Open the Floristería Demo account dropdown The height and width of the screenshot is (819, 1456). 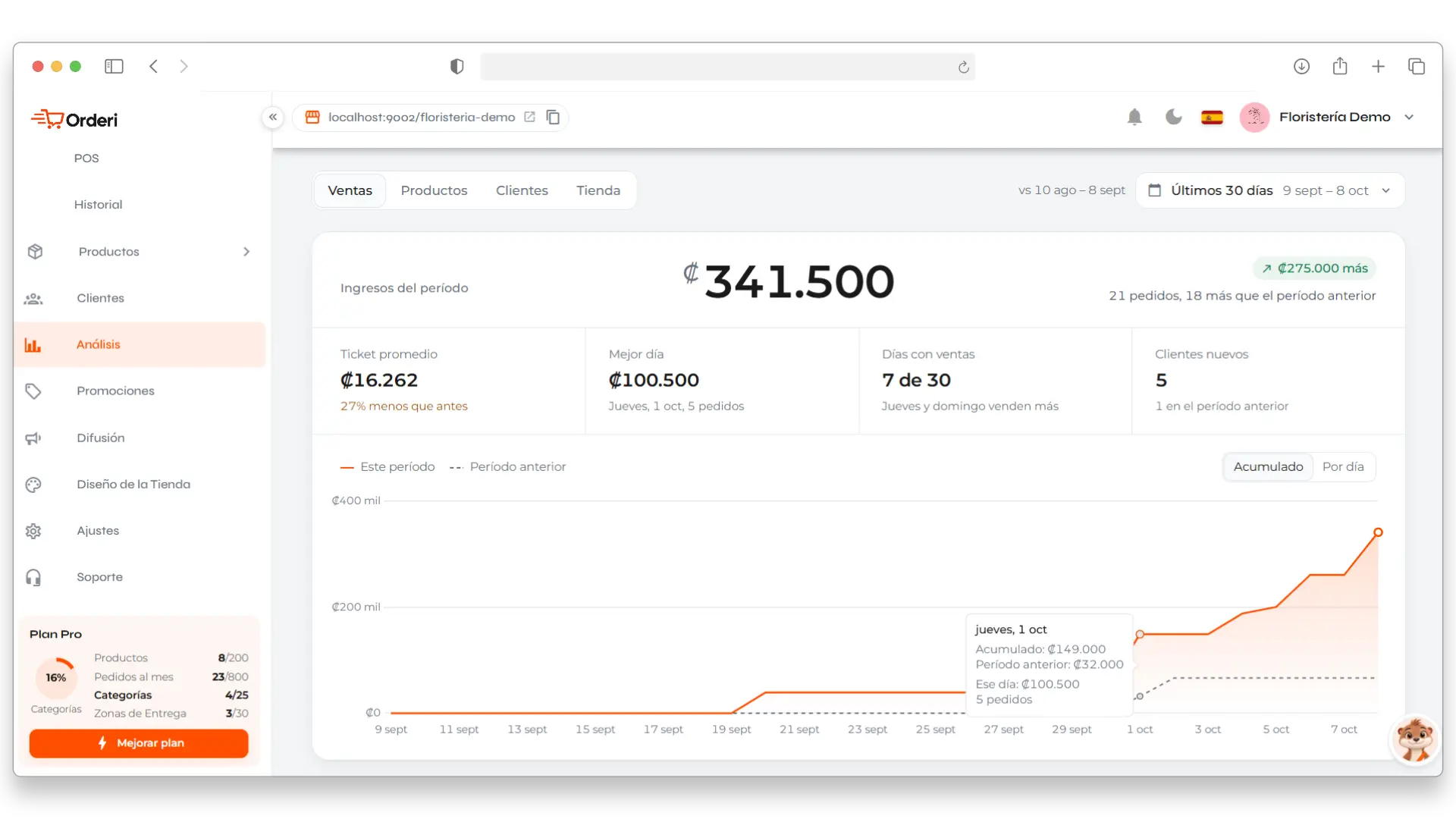coord(1409,117)
